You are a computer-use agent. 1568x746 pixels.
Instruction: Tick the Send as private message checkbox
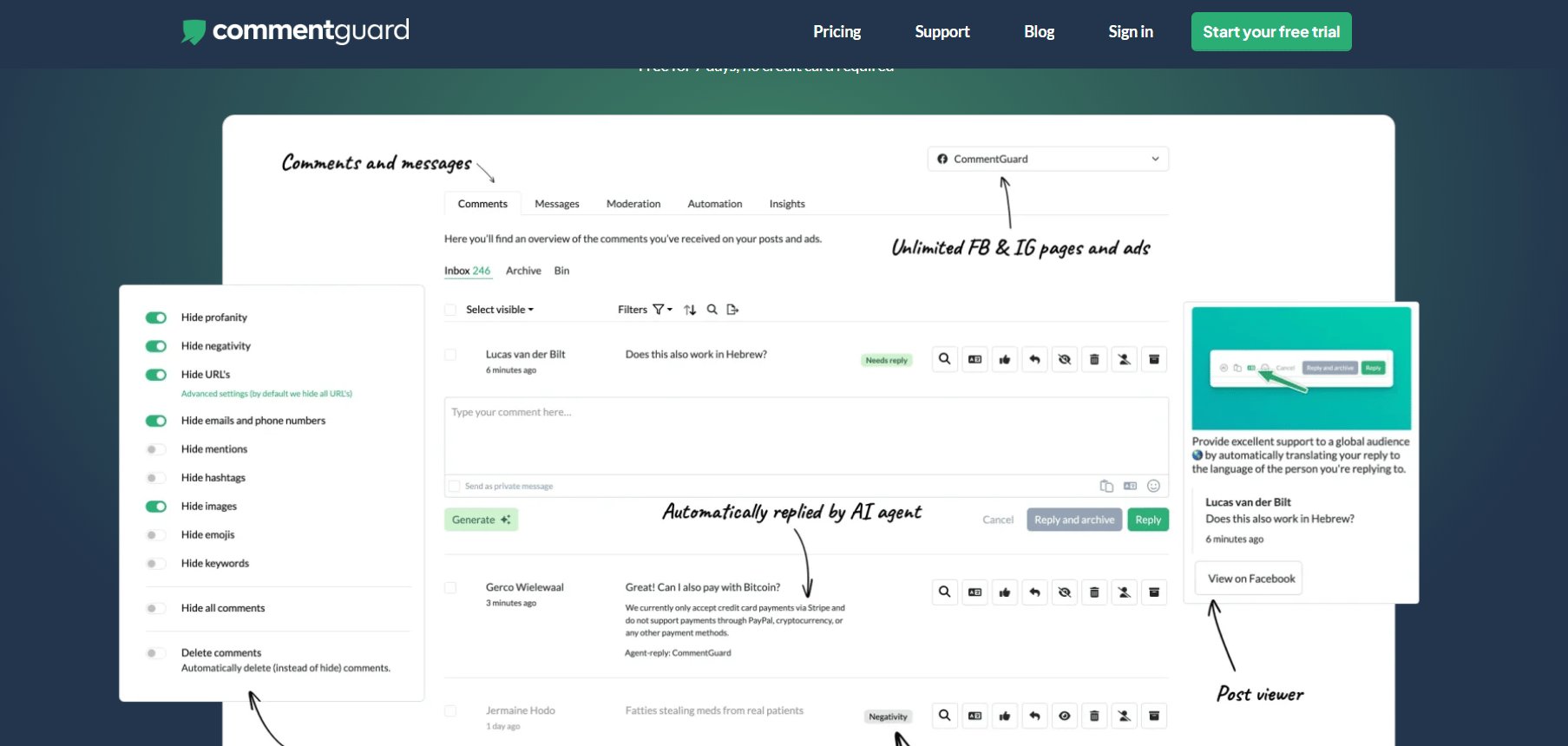454,487
